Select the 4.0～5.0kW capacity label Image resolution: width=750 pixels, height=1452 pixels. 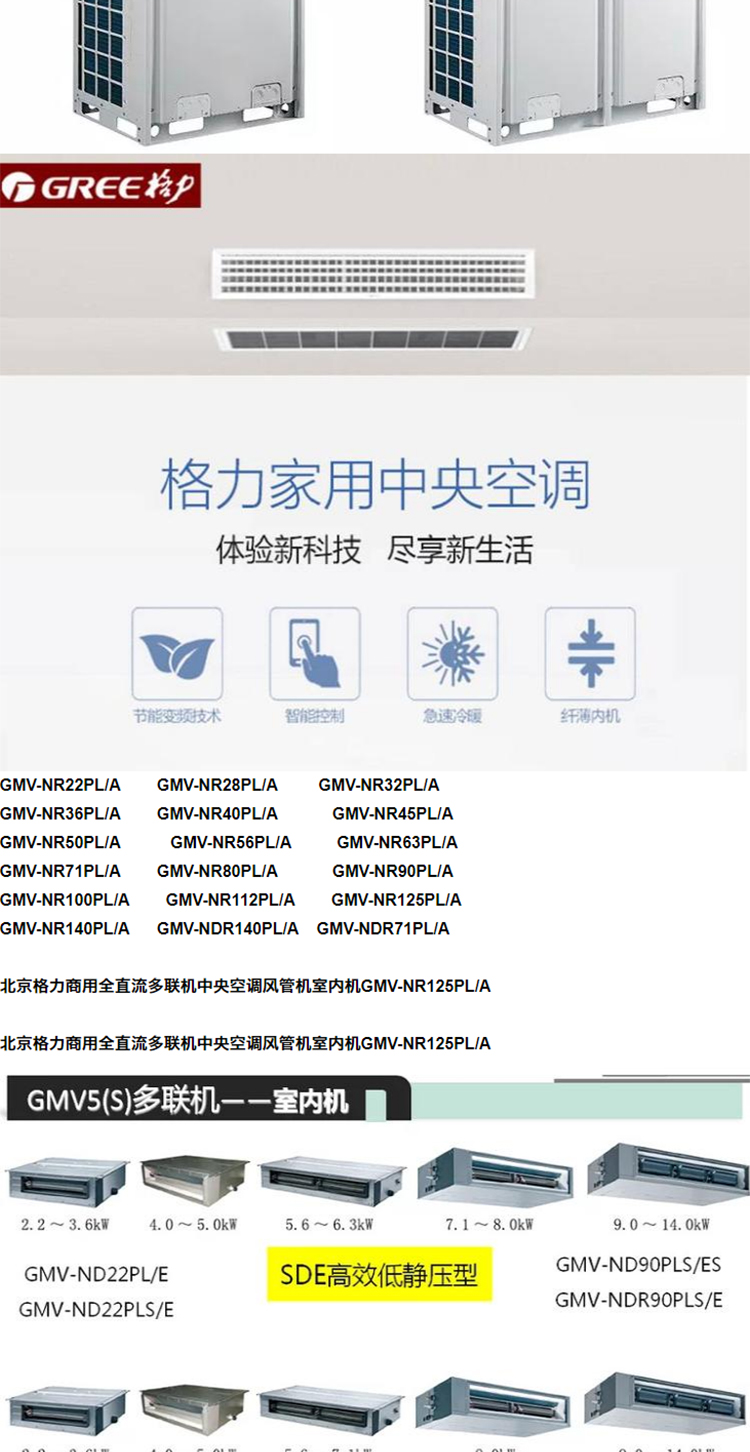pyautogui.click(x=193, y=1224)
